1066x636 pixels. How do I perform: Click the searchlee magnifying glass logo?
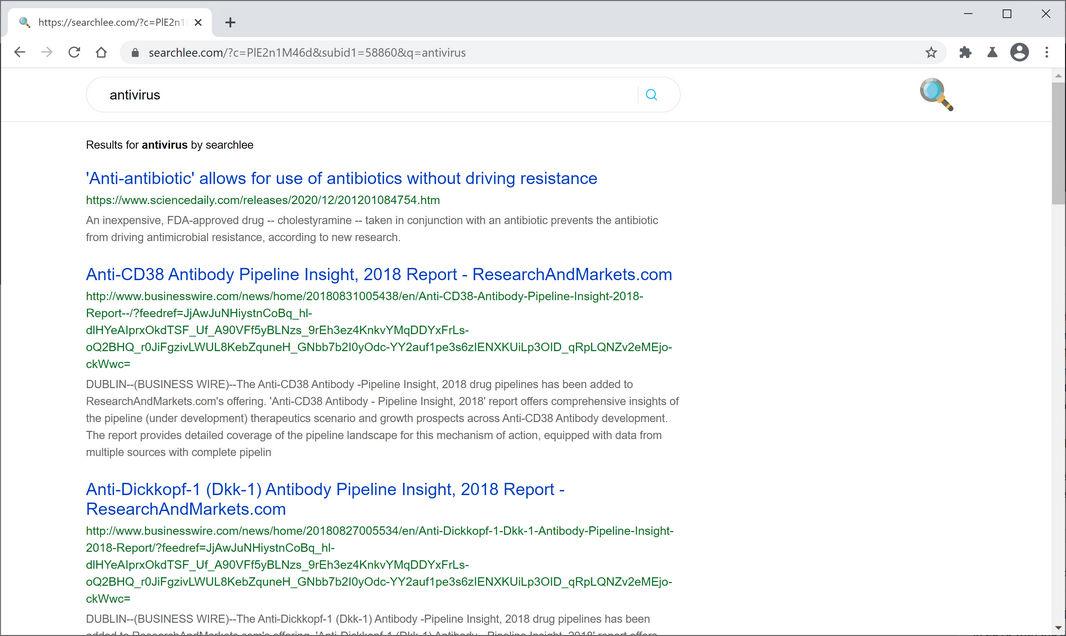pyautogui.click(x=936, y=95)
